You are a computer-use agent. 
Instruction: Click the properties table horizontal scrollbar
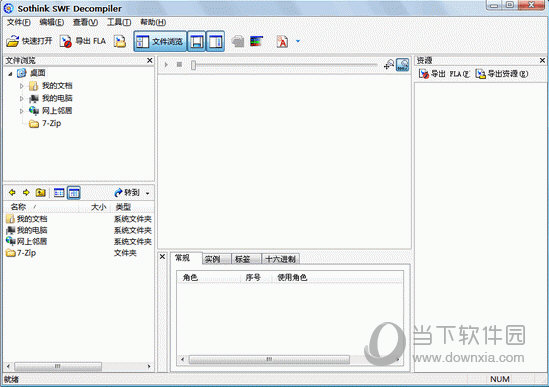[x=269, y=360]
